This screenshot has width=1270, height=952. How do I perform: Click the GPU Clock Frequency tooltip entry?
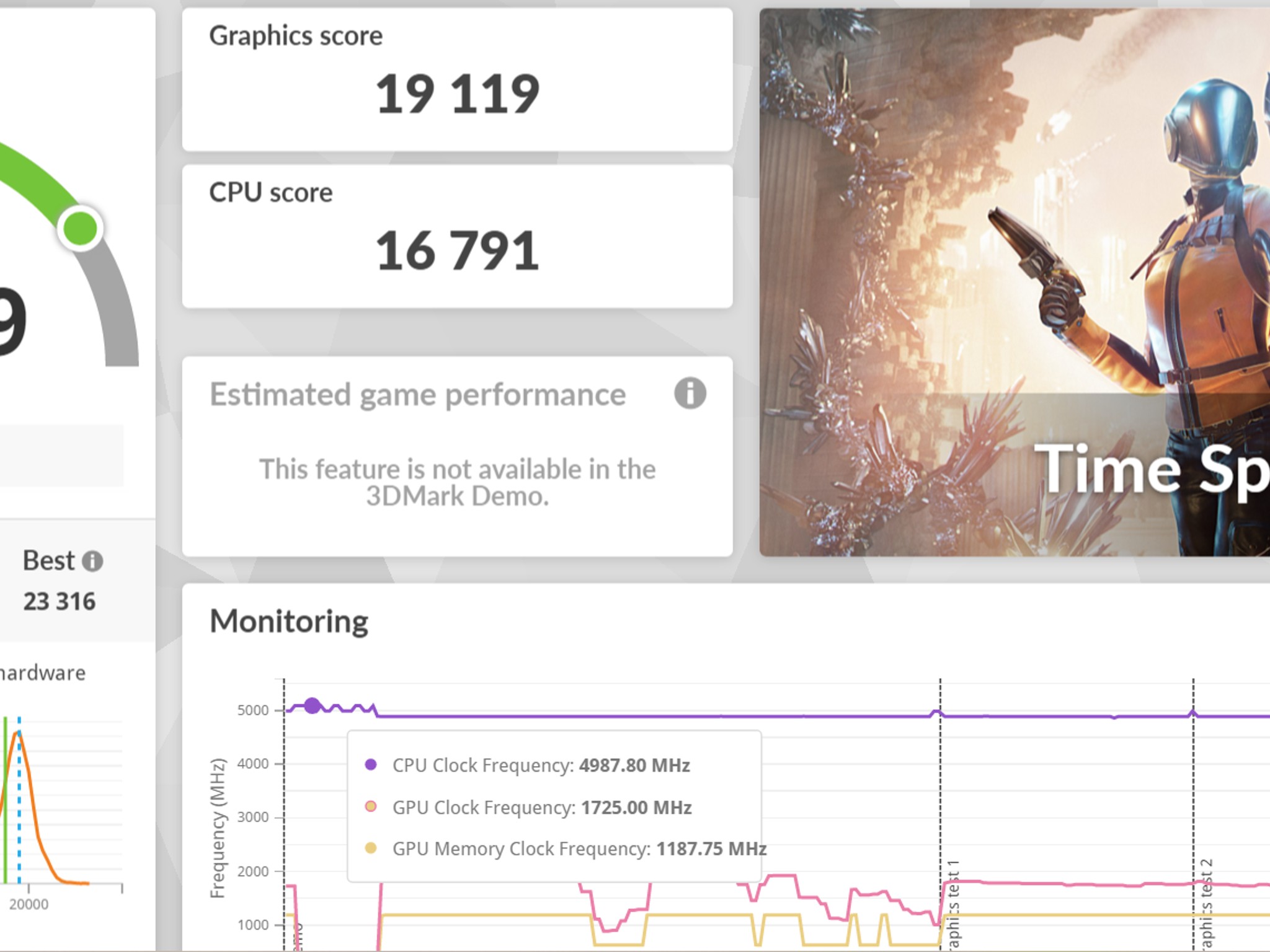tap(542, 808)
